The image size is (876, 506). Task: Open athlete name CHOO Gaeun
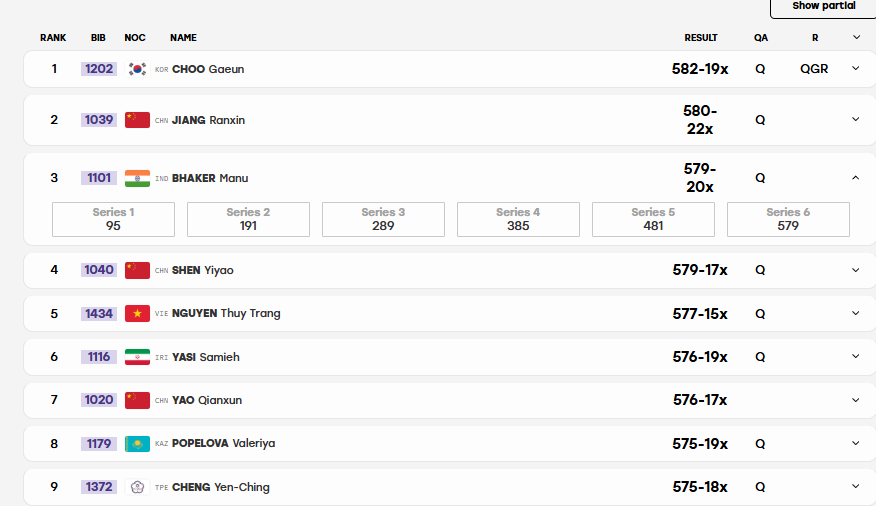tap(208, 69)
